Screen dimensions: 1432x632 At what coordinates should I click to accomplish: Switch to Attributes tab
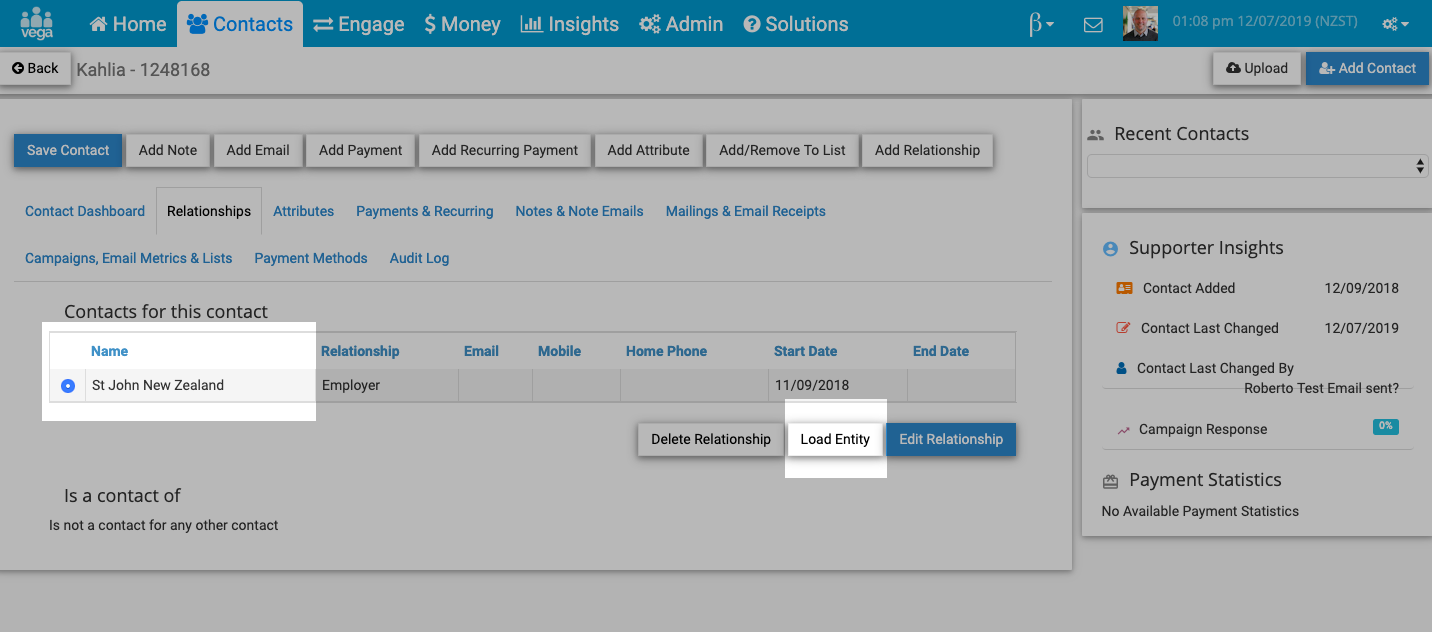point(304,211)
